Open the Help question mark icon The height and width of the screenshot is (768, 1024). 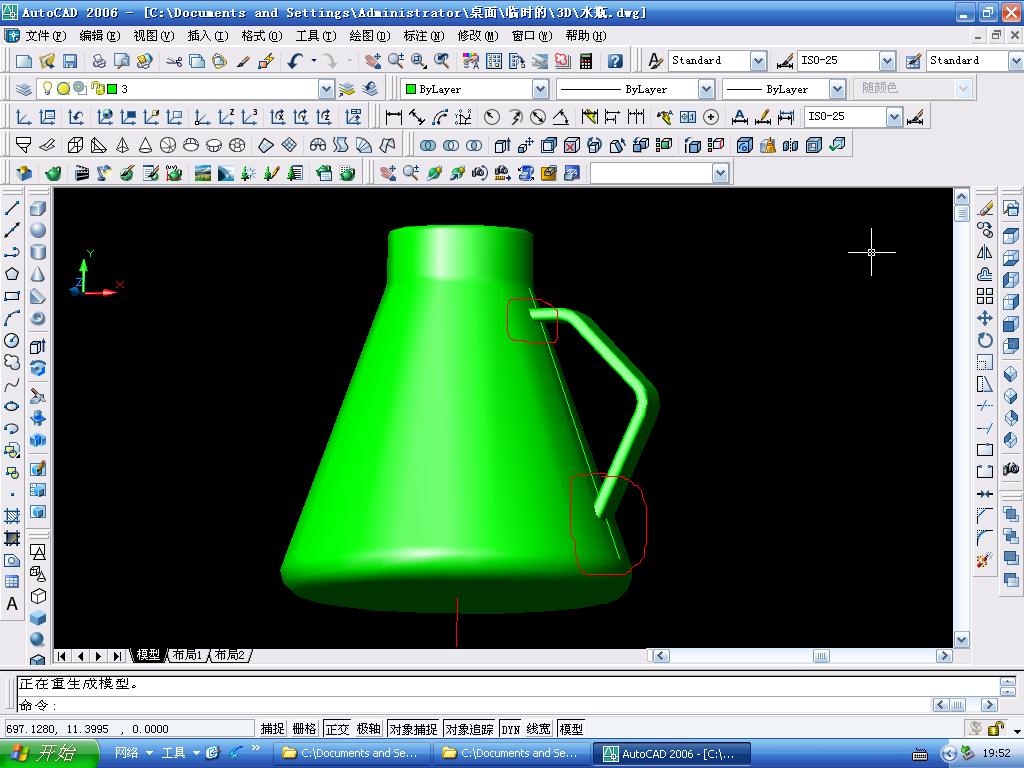coord(615,61)
